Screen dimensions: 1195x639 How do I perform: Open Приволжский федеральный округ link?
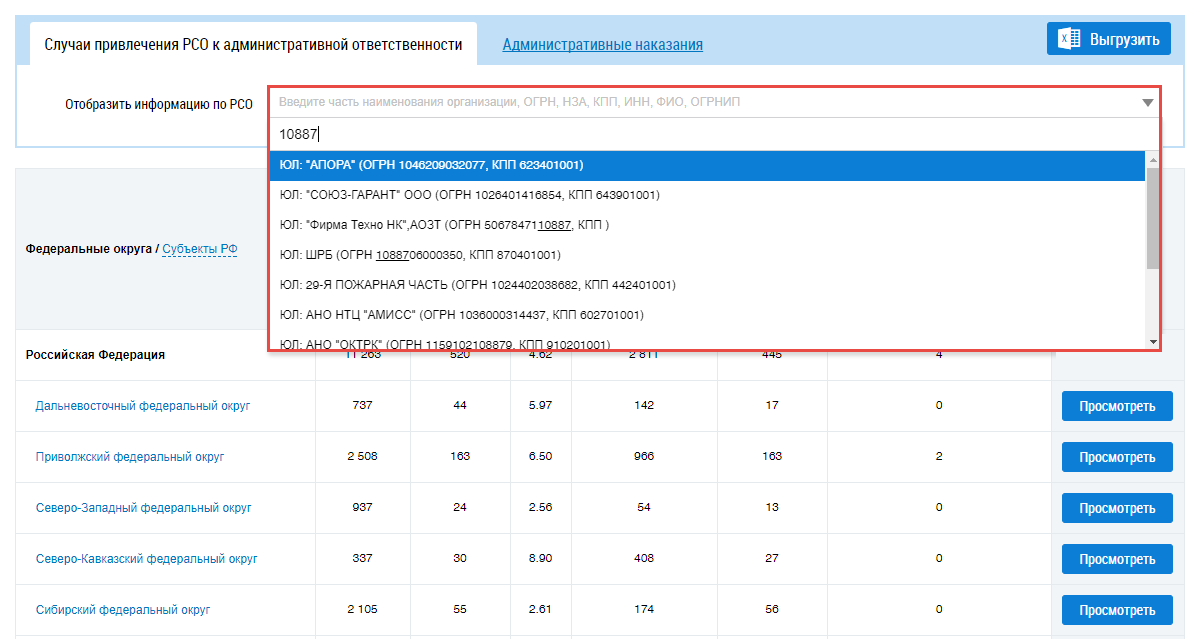pos(130,457)
